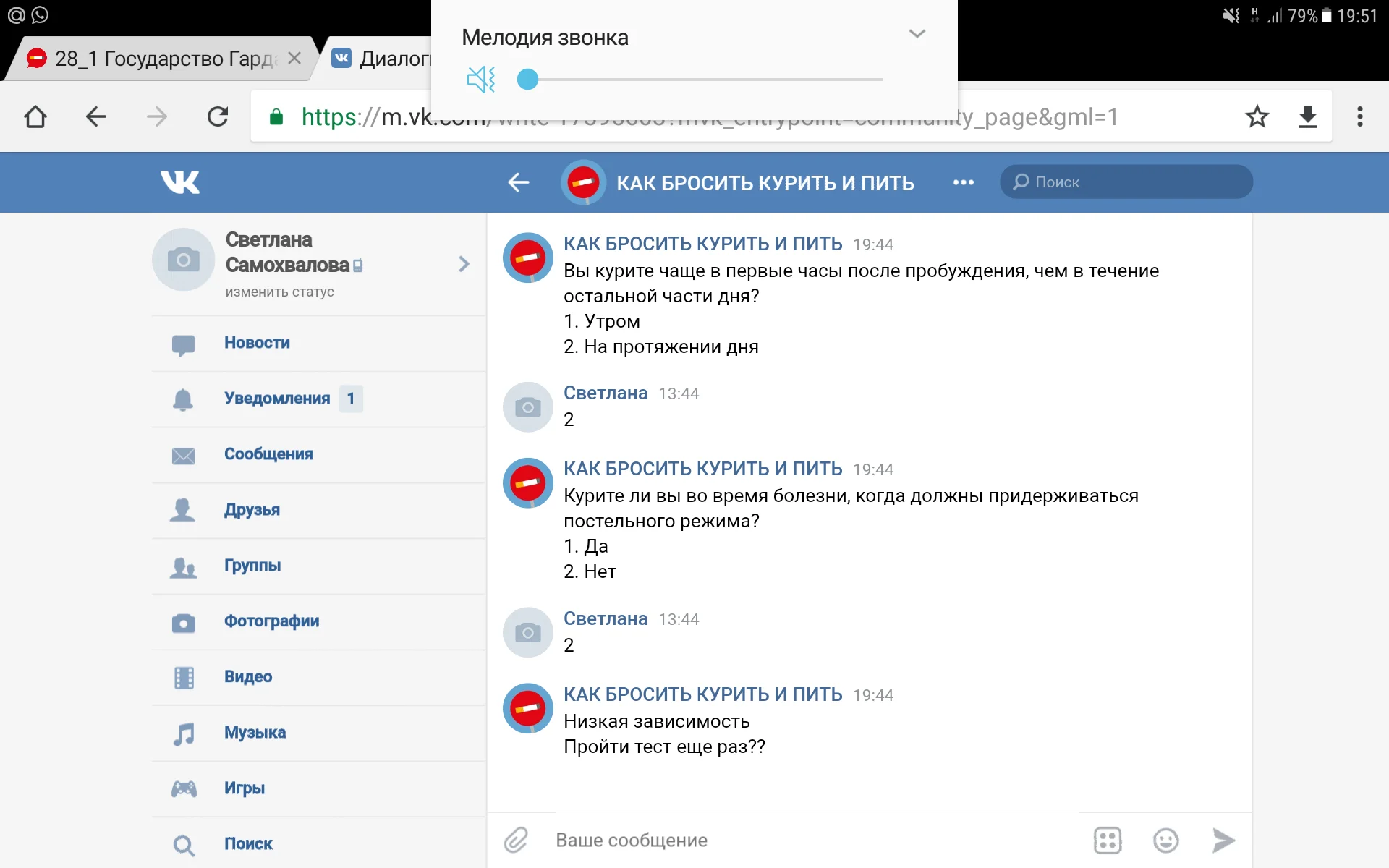Open the Фотографии section

(x=272, y=621)
